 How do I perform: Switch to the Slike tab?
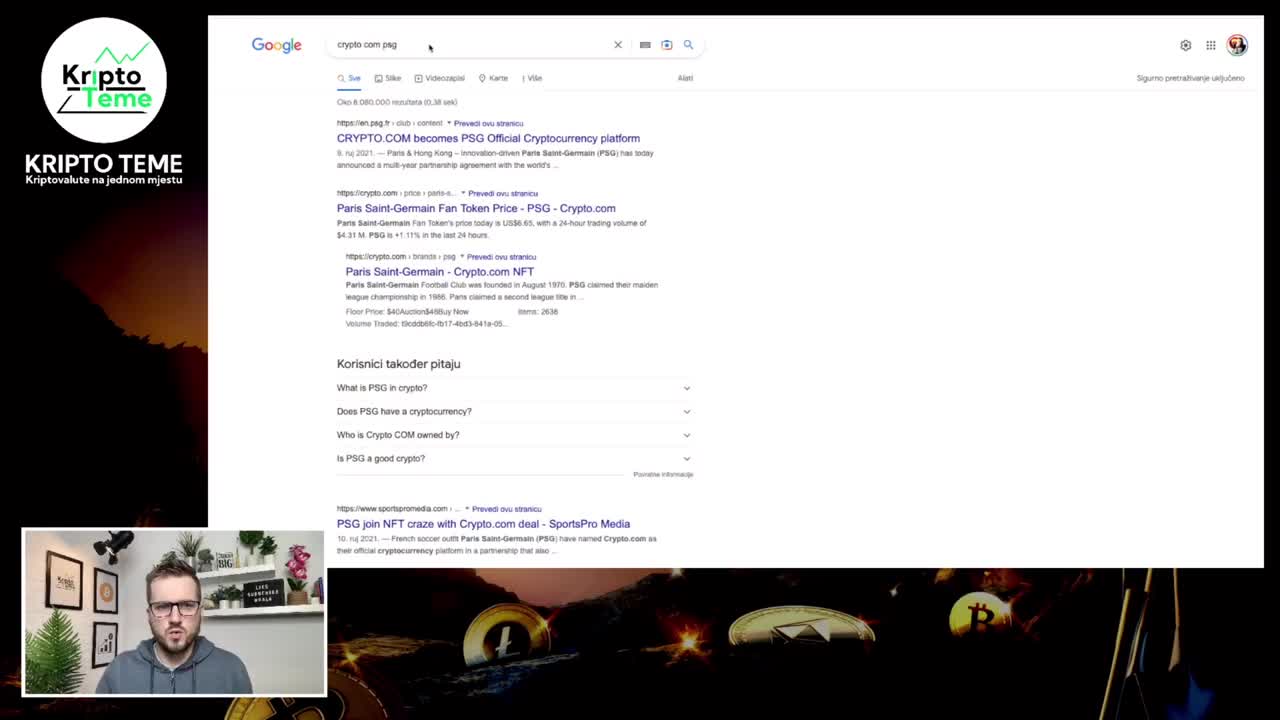click(388, 78)
